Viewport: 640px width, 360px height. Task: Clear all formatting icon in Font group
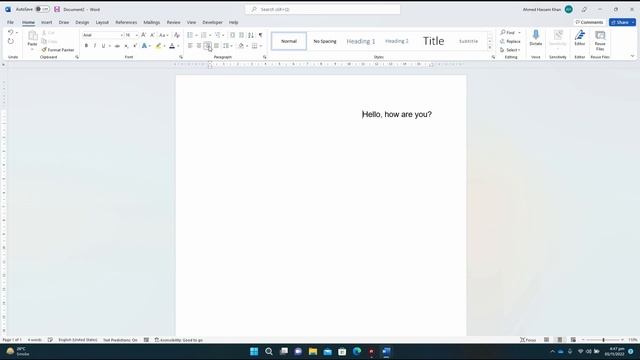point(177,35)
